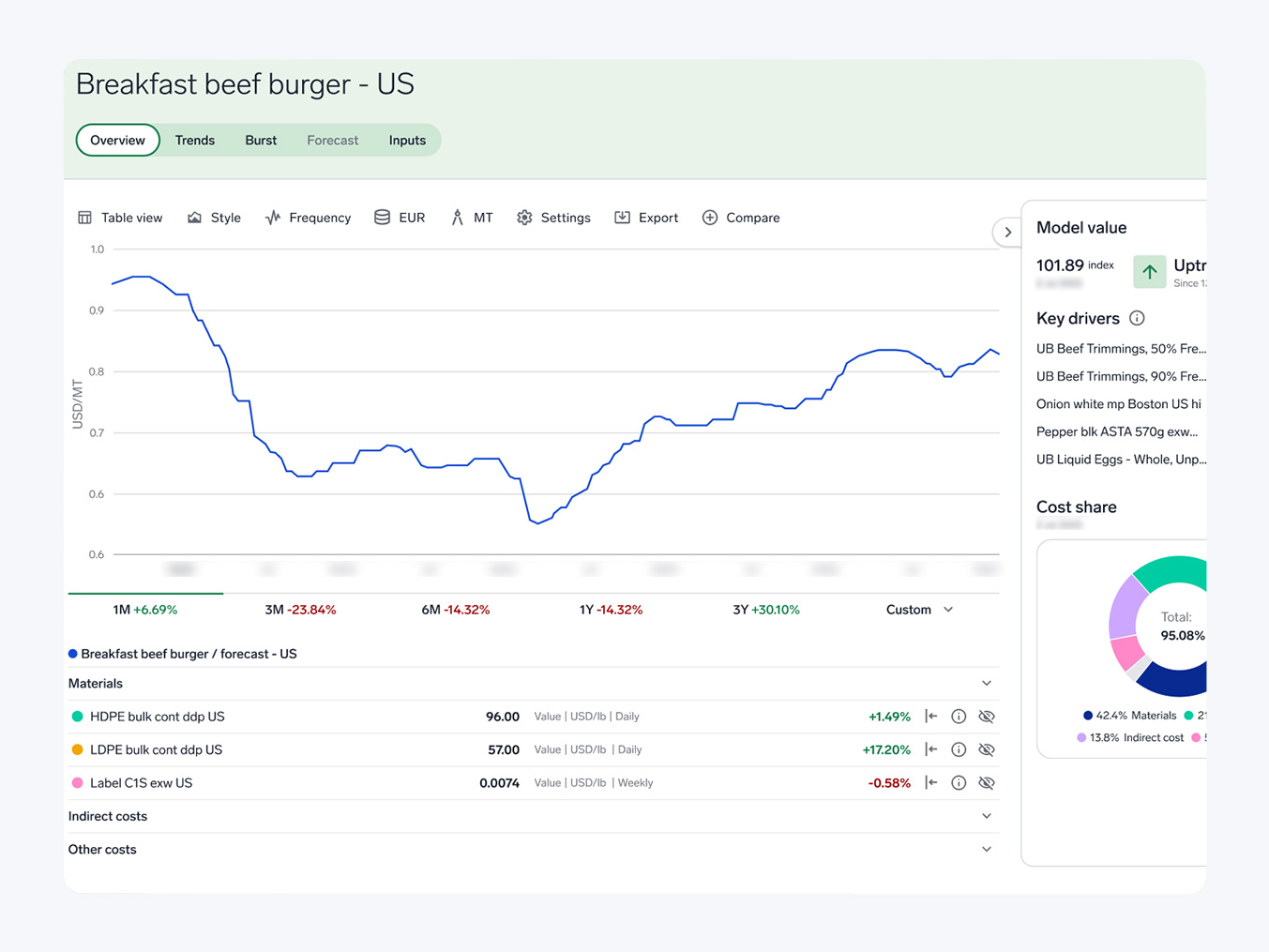This screenshot has width=1269, height=952.
Task: Open the Inputs tab
Action: coord(407,141)
